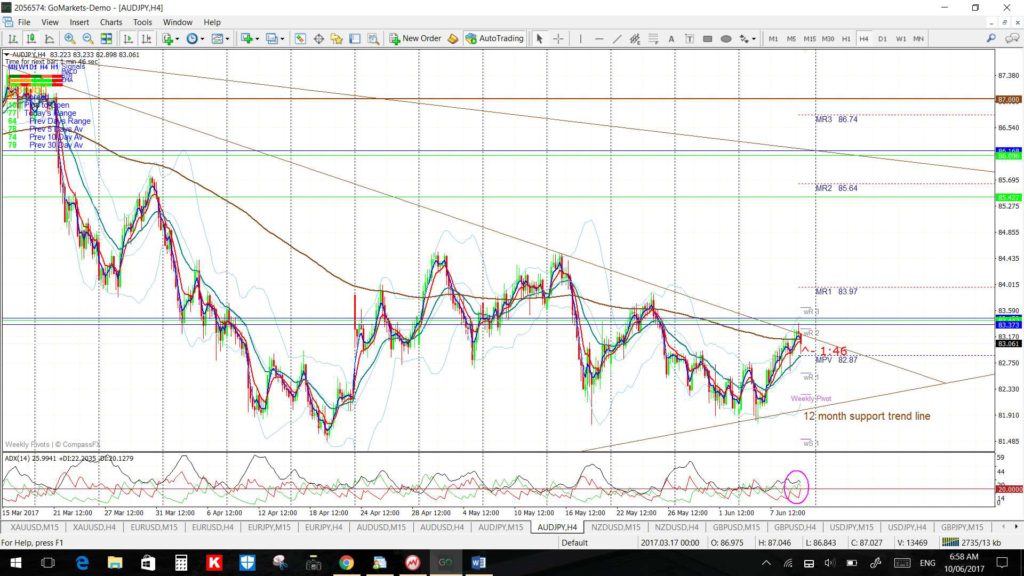Click the search magnifier icon
The height and width of the screenshot is (576, 1024).
(990, 38)
